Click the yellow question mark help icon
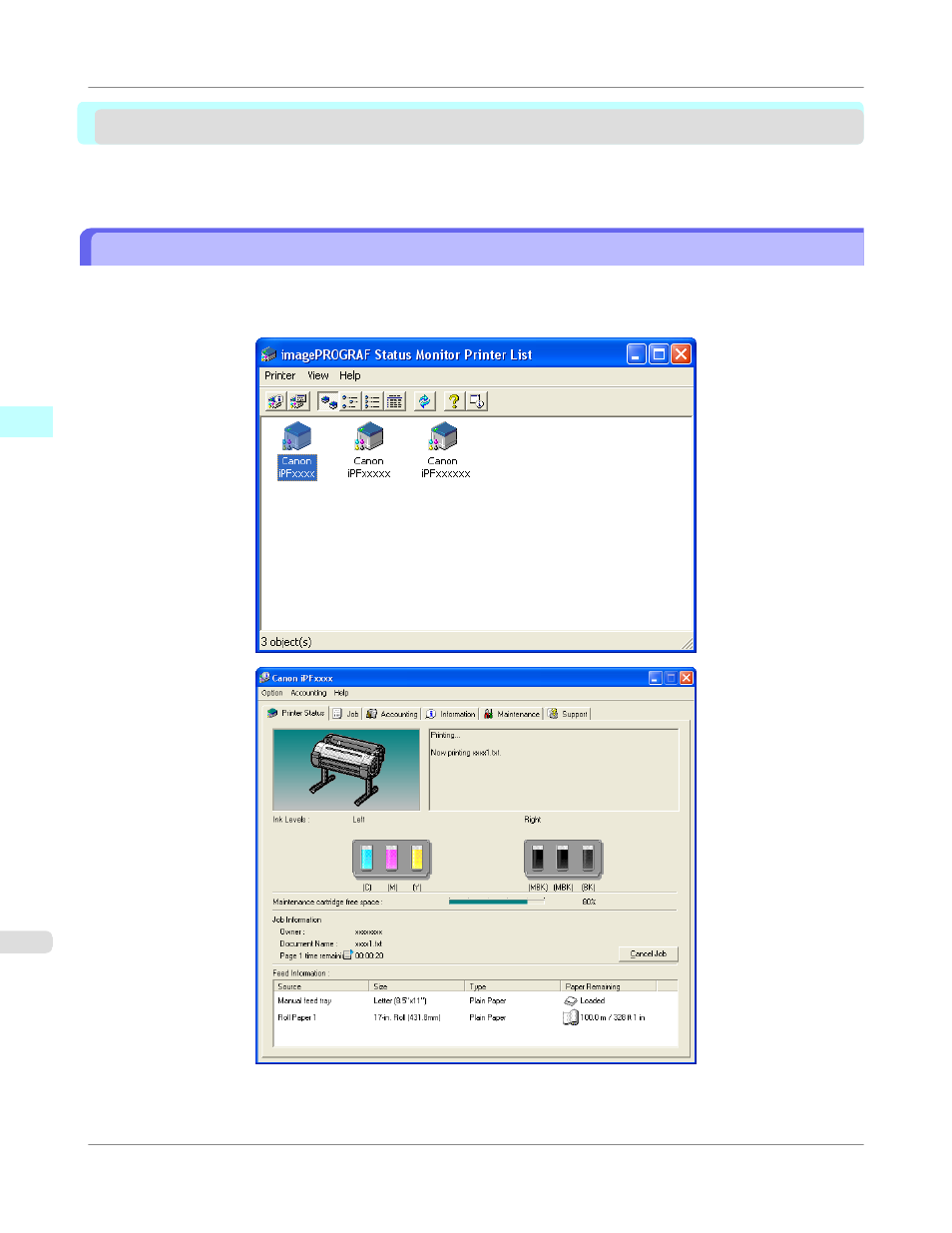Screen dimensions: 952x1233 [x=454, y=401]
